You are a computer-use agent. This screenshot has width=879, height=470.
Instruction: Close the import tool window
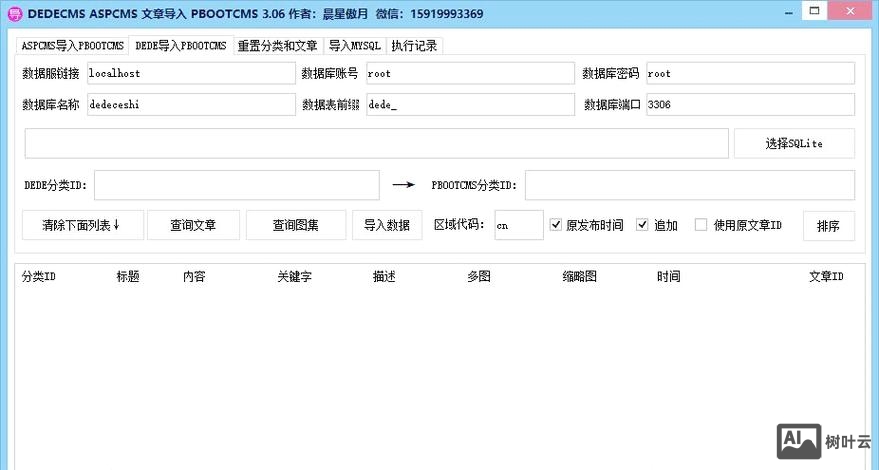pyautogui.click(x=851, y=11)
